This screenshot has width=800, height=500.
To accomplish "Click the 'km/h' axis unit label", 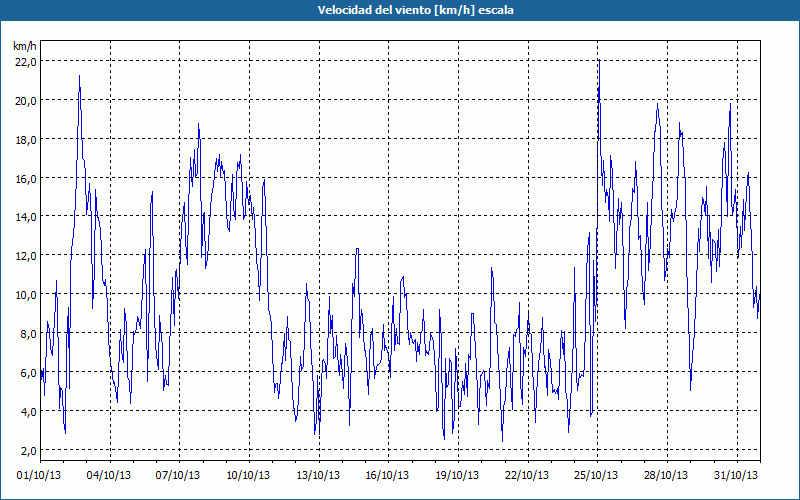I will click(25, 46).
